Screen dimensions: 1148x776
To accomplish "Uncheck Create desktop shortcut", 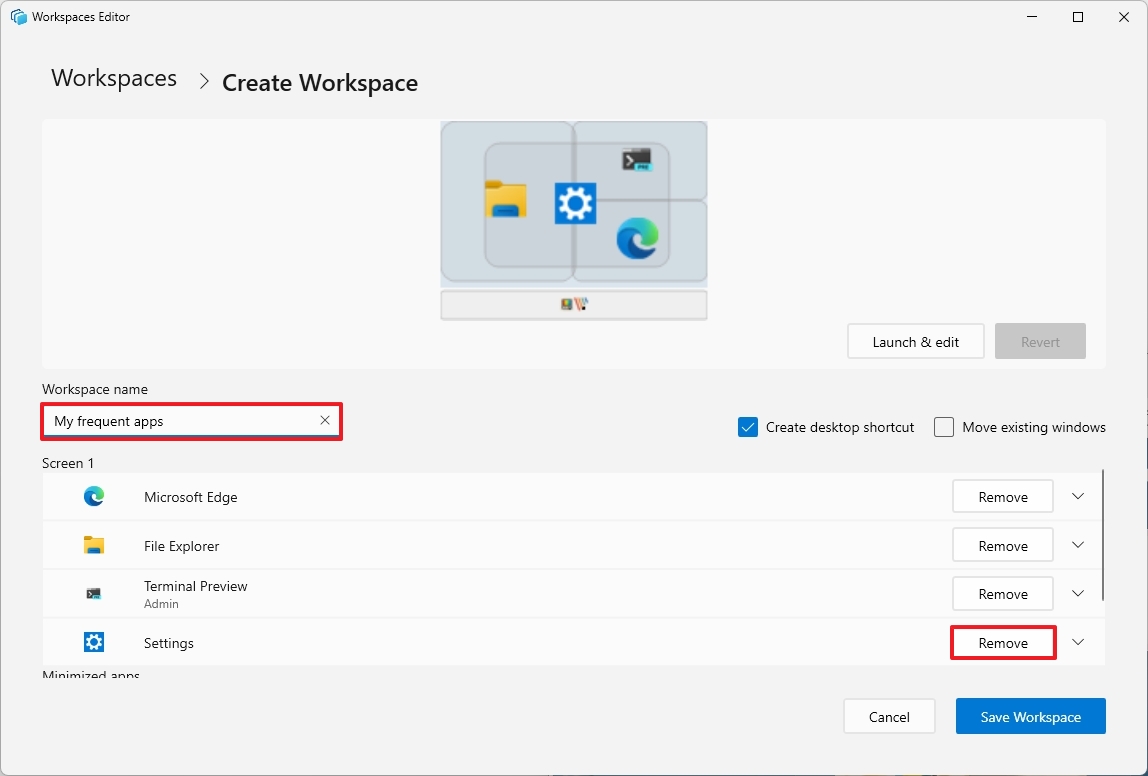I will pyautogui.click(x=747, y=427).
